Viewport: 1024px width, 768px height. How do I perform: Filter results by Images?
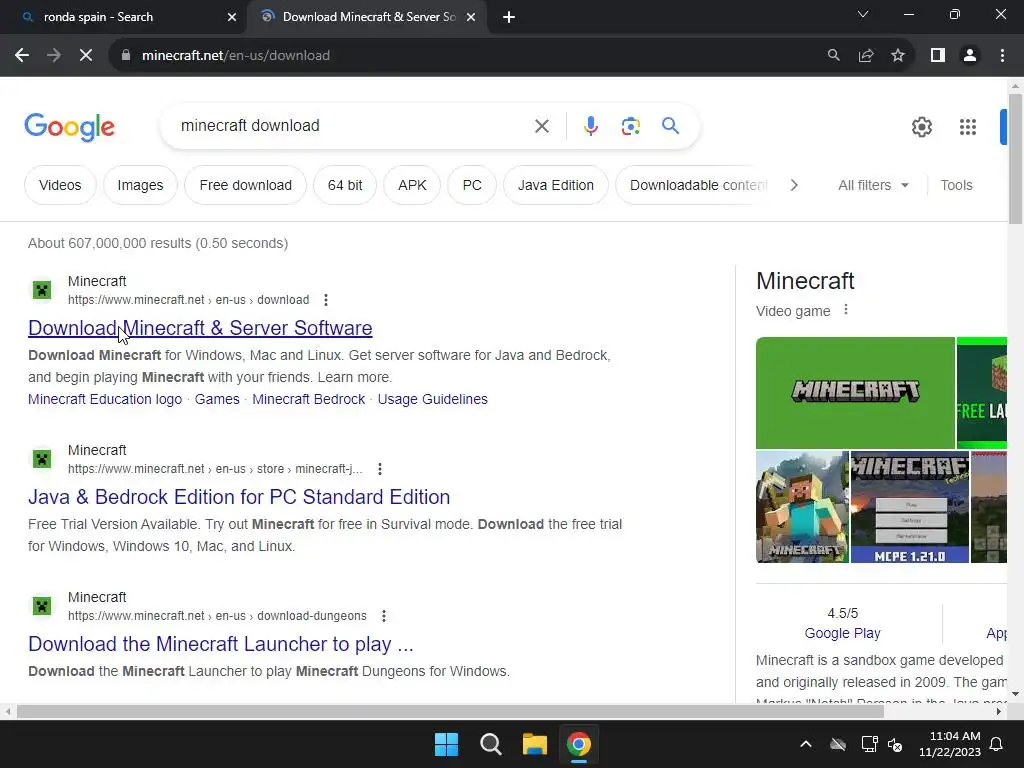pos(140,185)
